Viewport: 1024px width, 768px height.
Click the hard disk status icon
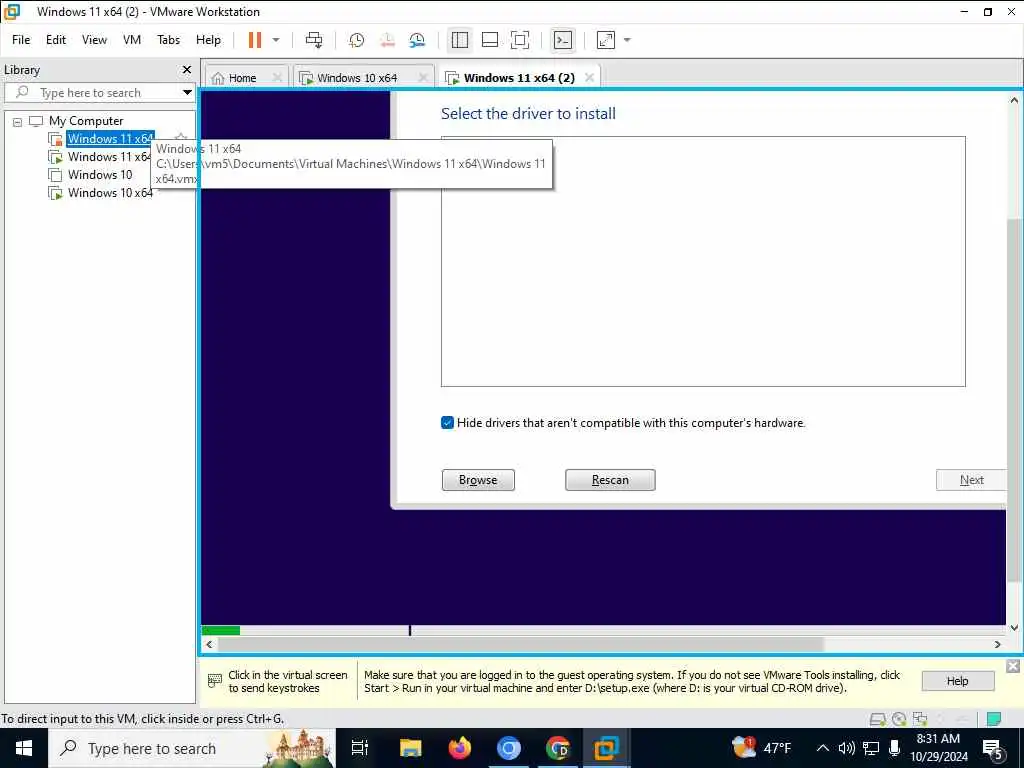point(877,719)
